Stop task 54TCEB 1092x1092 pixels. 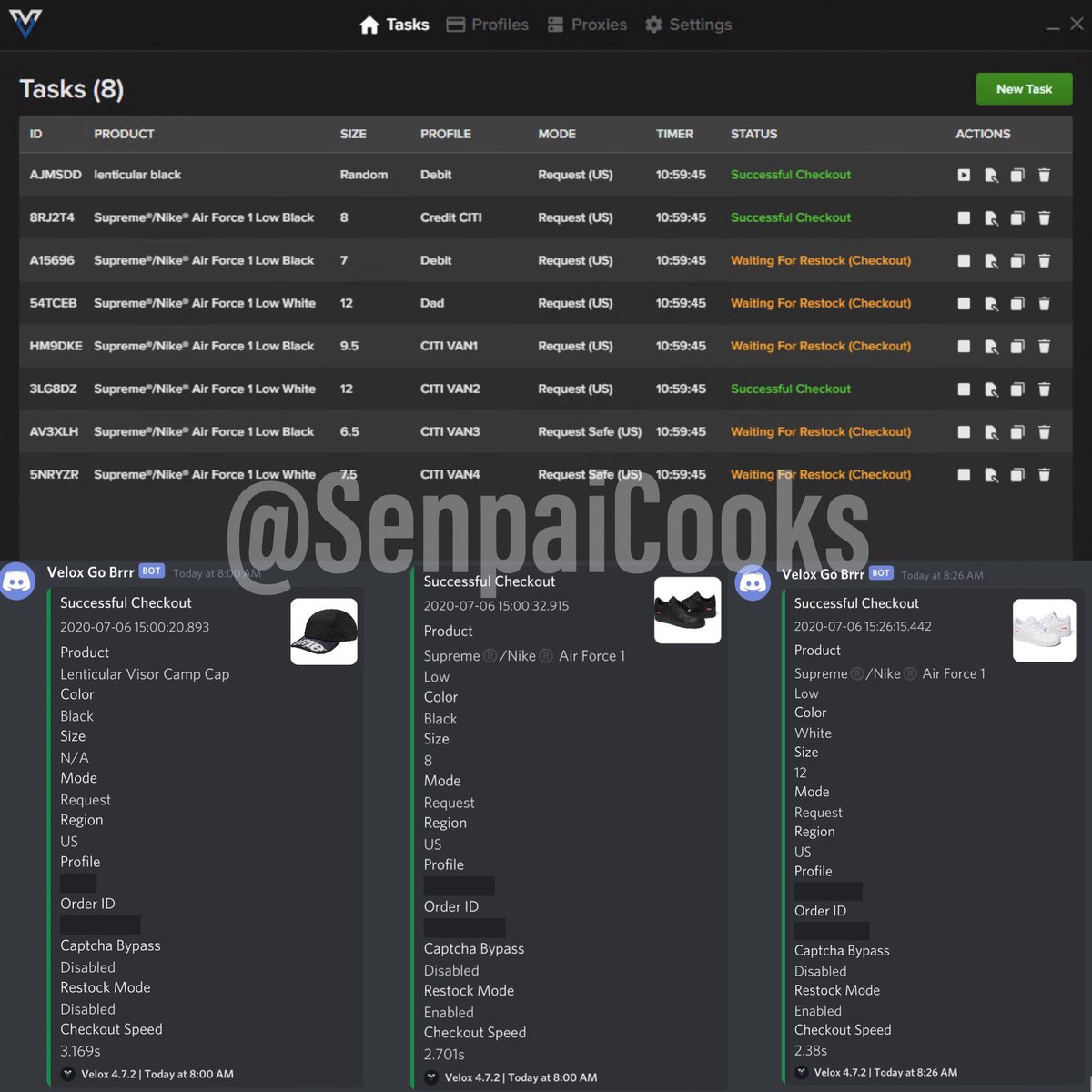(x=964, y=303)
